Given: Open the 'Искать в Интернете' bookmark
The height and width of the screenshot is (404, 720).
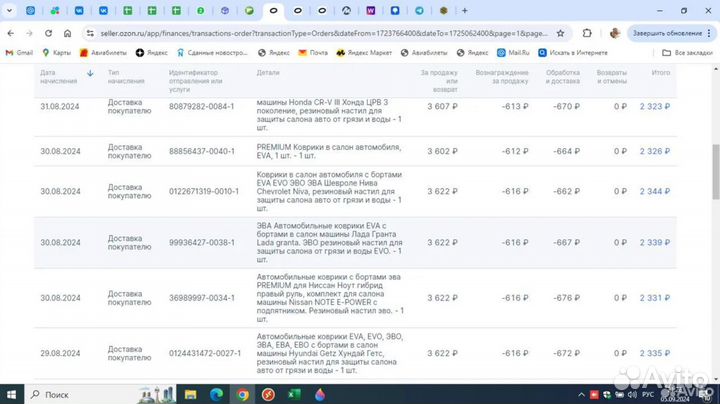Looking at the screenshot, I should [573, 53].
